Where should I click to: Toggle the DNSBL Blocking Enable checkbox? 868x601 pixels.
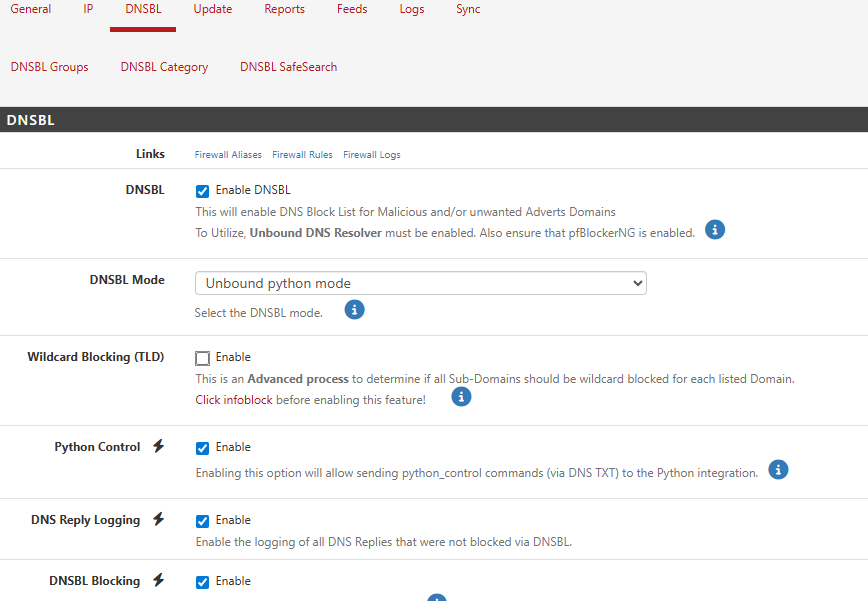[203, 582]
